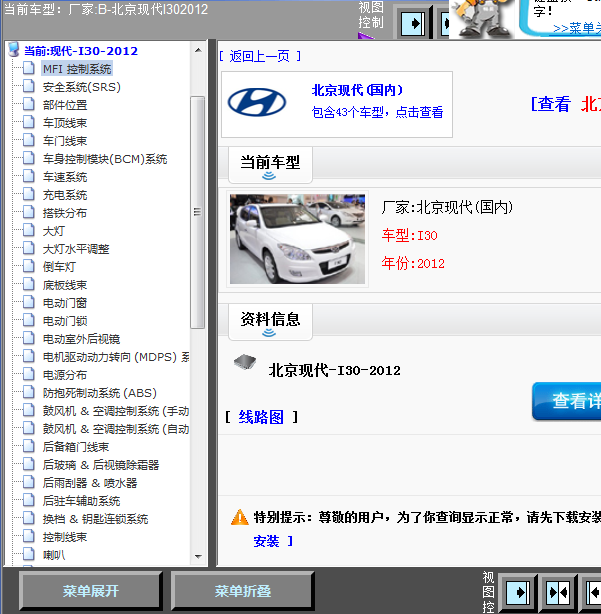Screen dimensions: 601x614
Task: Click the page icon beside 后驻车辅助系统
Action: 29,500
